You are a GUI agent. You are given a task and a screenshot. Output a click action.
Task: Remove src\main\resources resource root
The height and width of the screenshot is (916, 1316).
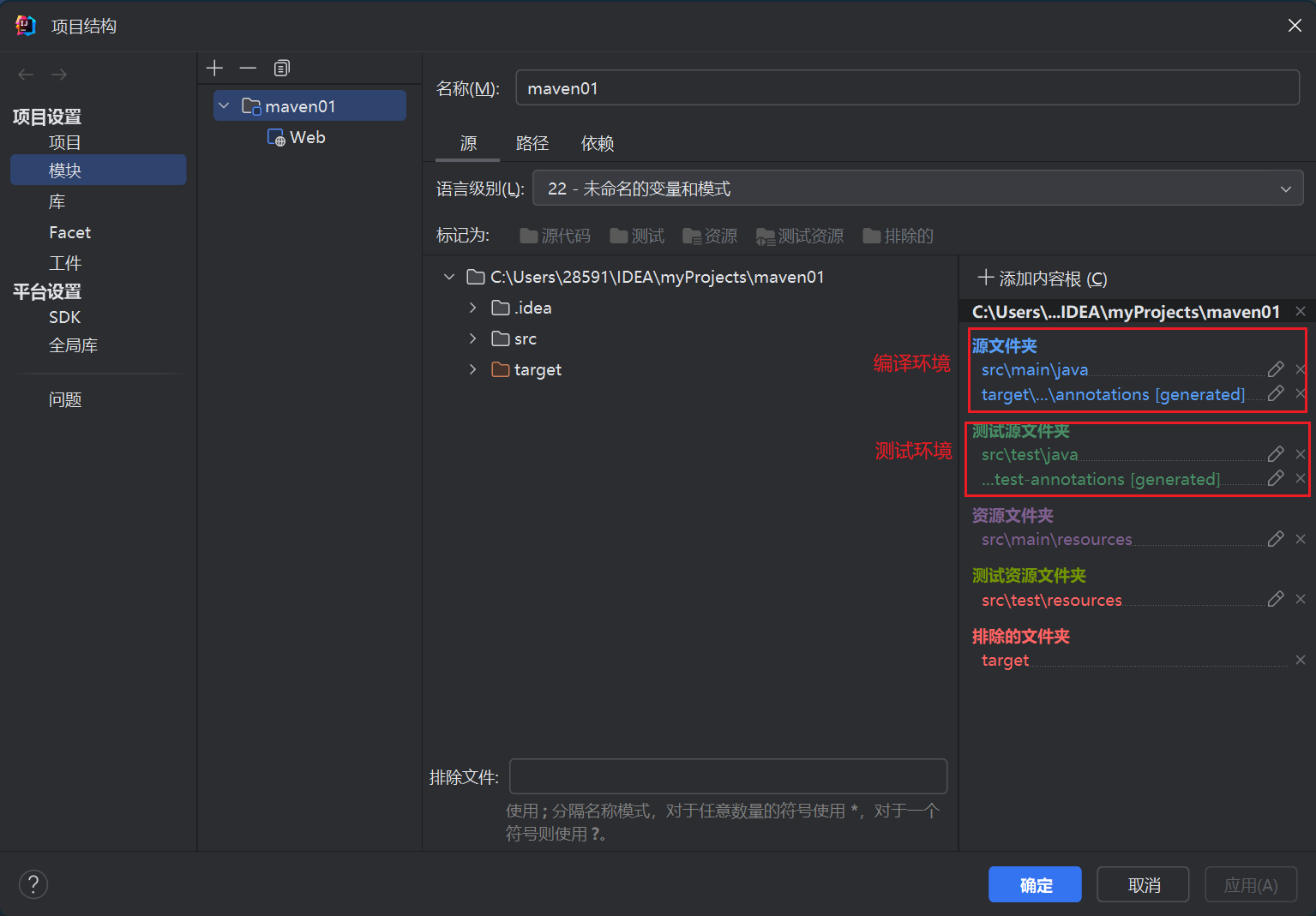click(1301, 539)
